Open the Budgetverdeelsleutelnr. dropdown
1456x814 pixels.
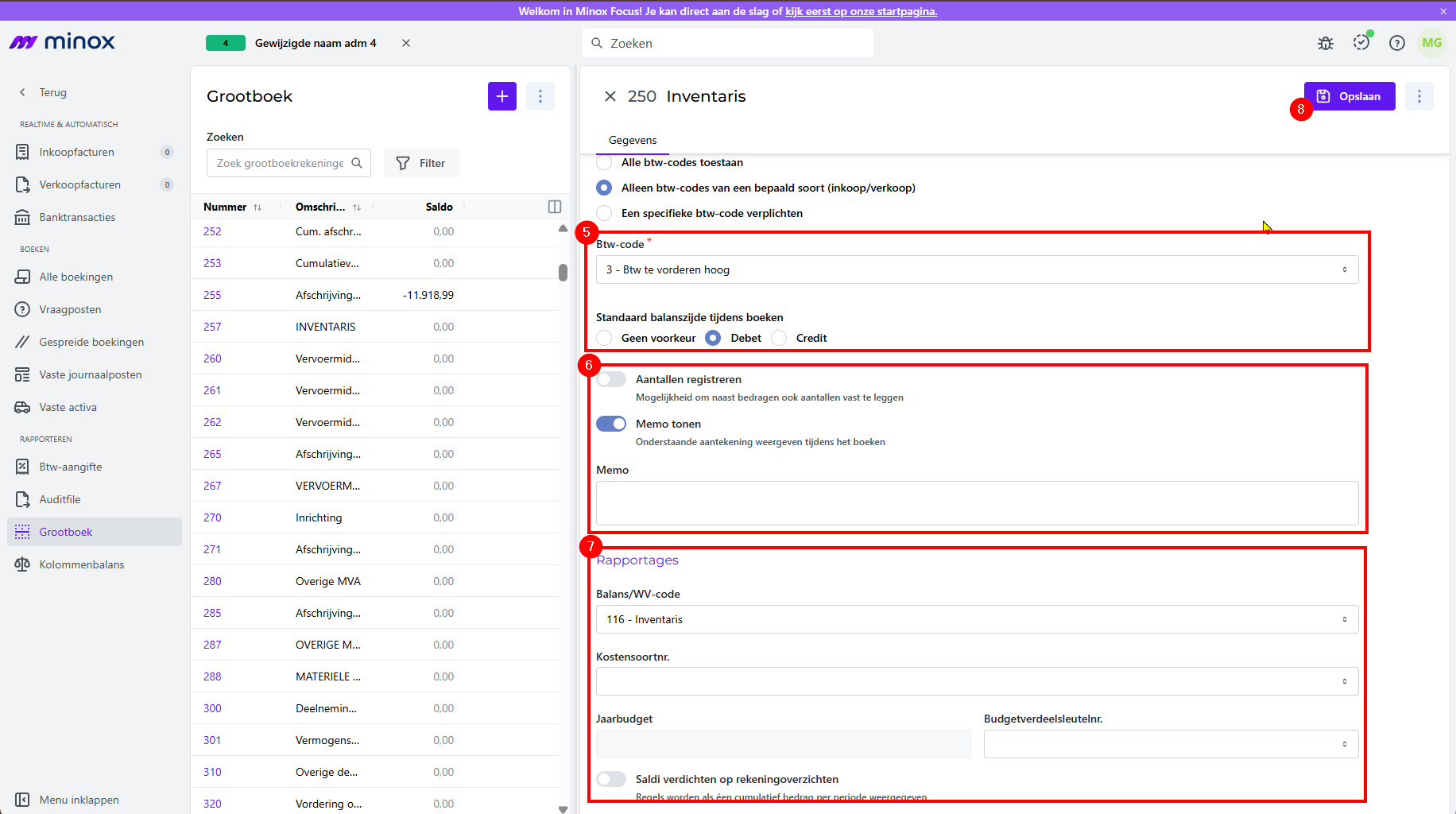pyautogui.click(x=1171, y=744)
